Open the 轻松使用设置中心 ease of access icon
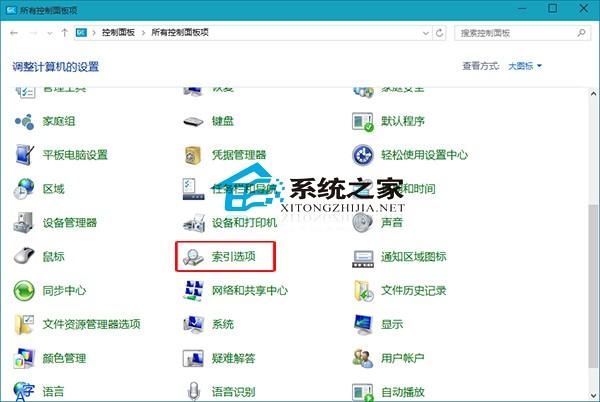The height and width of the screenshot is (402, 600). tap(362, 155)
